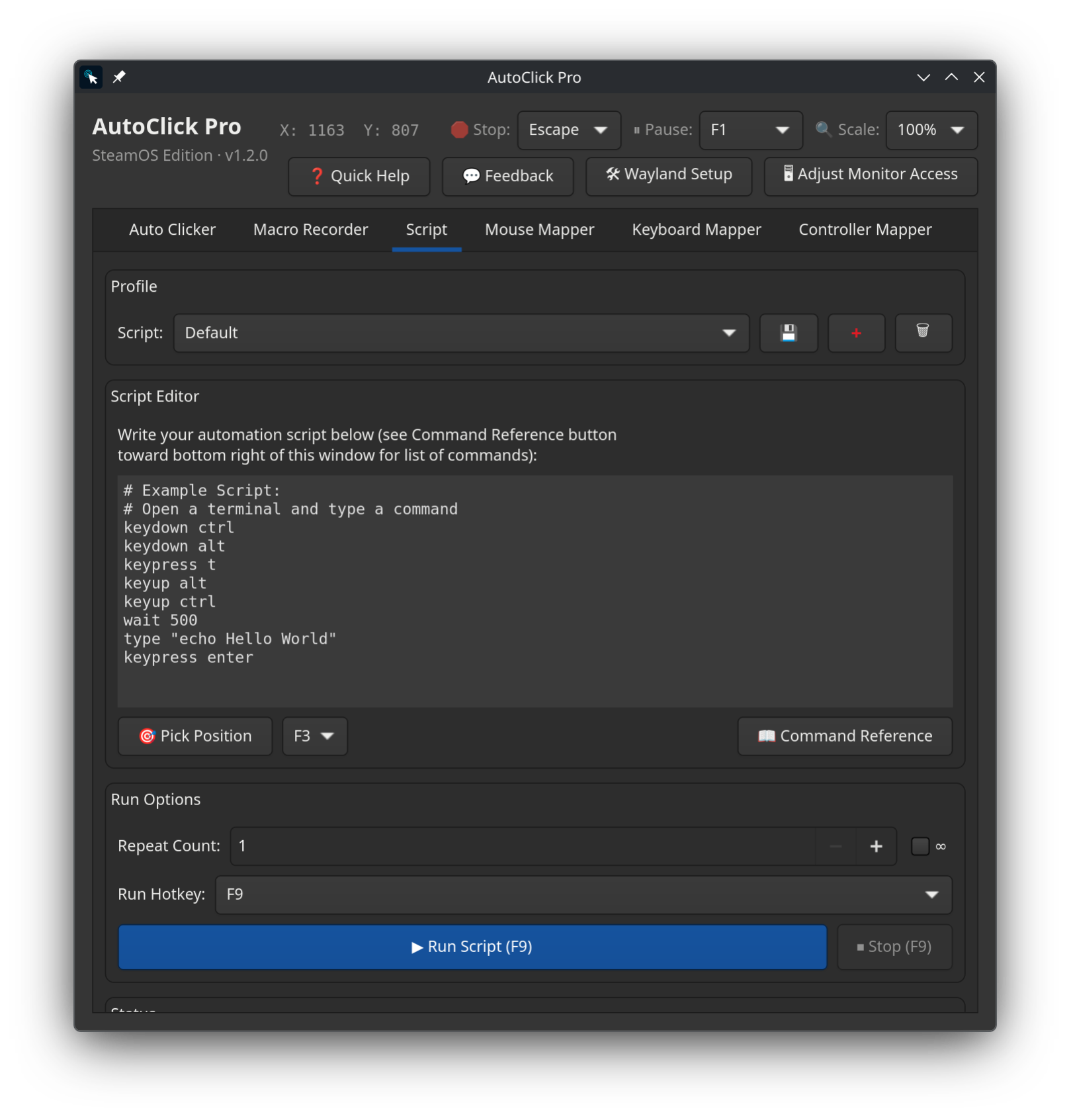
Task: Open the Keyboard Mapper tab
Action: (x=697, y=230)
